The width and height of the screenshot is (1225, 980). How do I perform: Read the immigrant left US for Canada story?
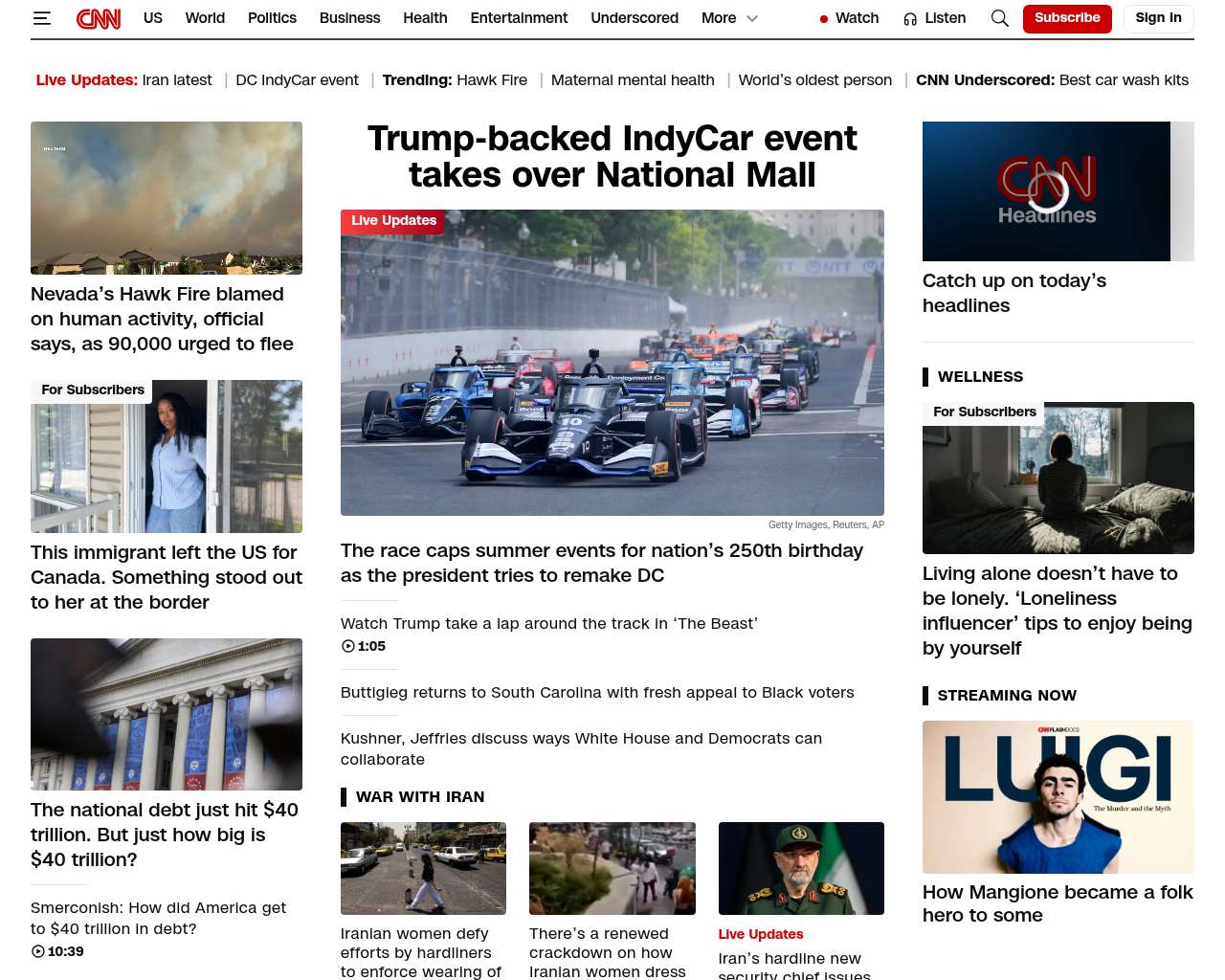click(167, 577)
